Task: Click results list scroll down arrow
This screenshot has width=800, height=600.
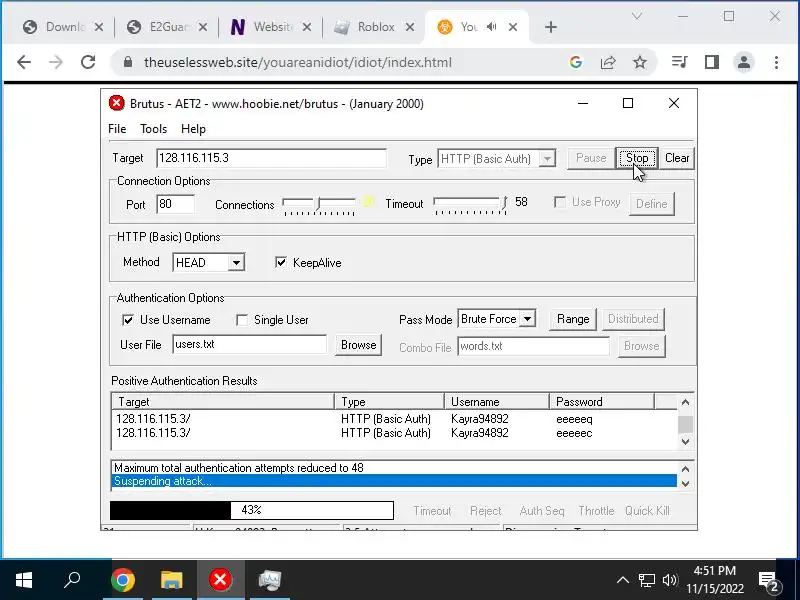Action: (685, 442)
